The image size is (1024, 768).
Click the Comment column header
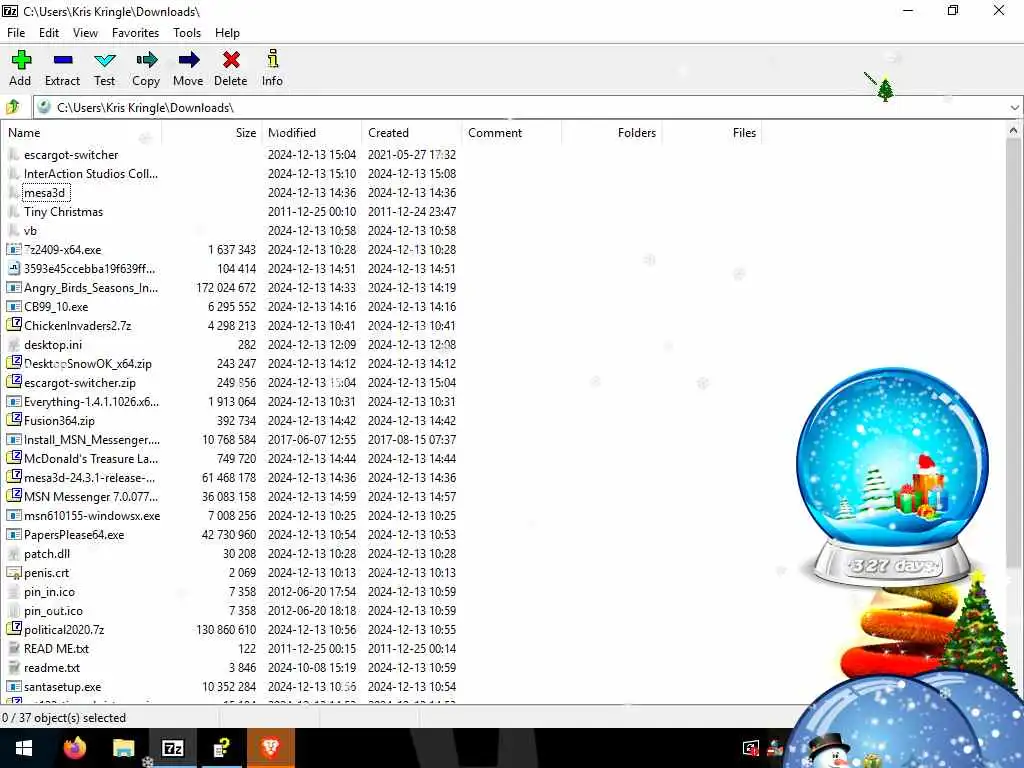pyautogui.click(x=511, y=133)
